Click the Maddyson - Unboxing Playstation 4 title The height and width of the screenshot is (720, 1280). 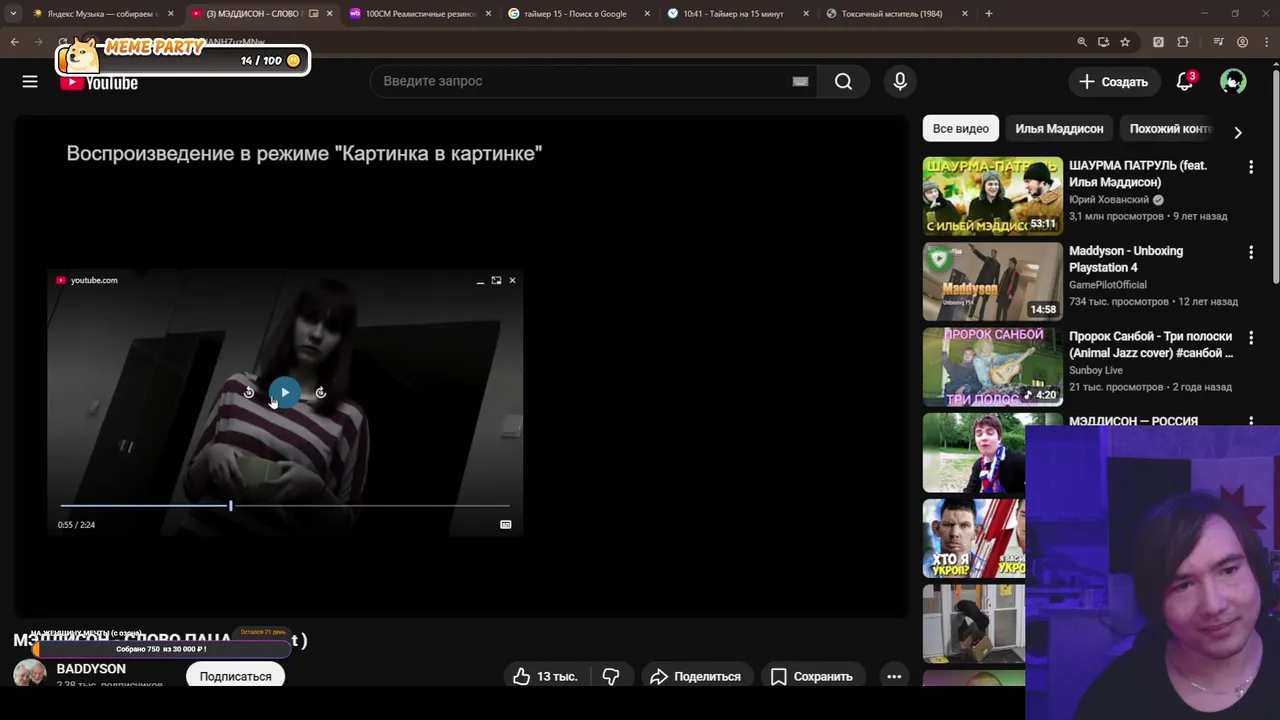coord(1126,259)
